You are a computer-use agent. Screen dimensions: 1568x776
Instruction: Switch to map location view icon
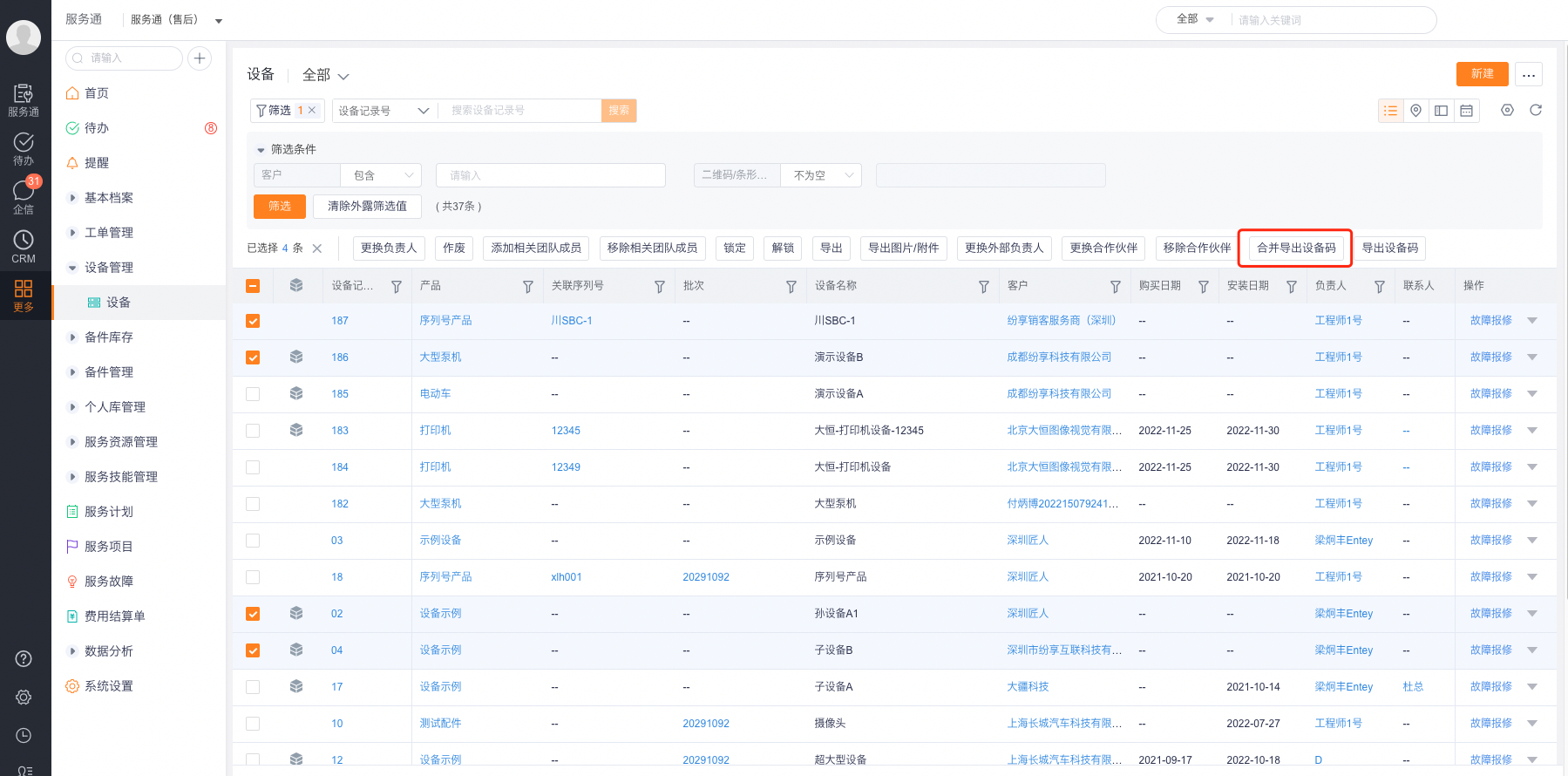pyautogui.click(x=1416, y=111)
